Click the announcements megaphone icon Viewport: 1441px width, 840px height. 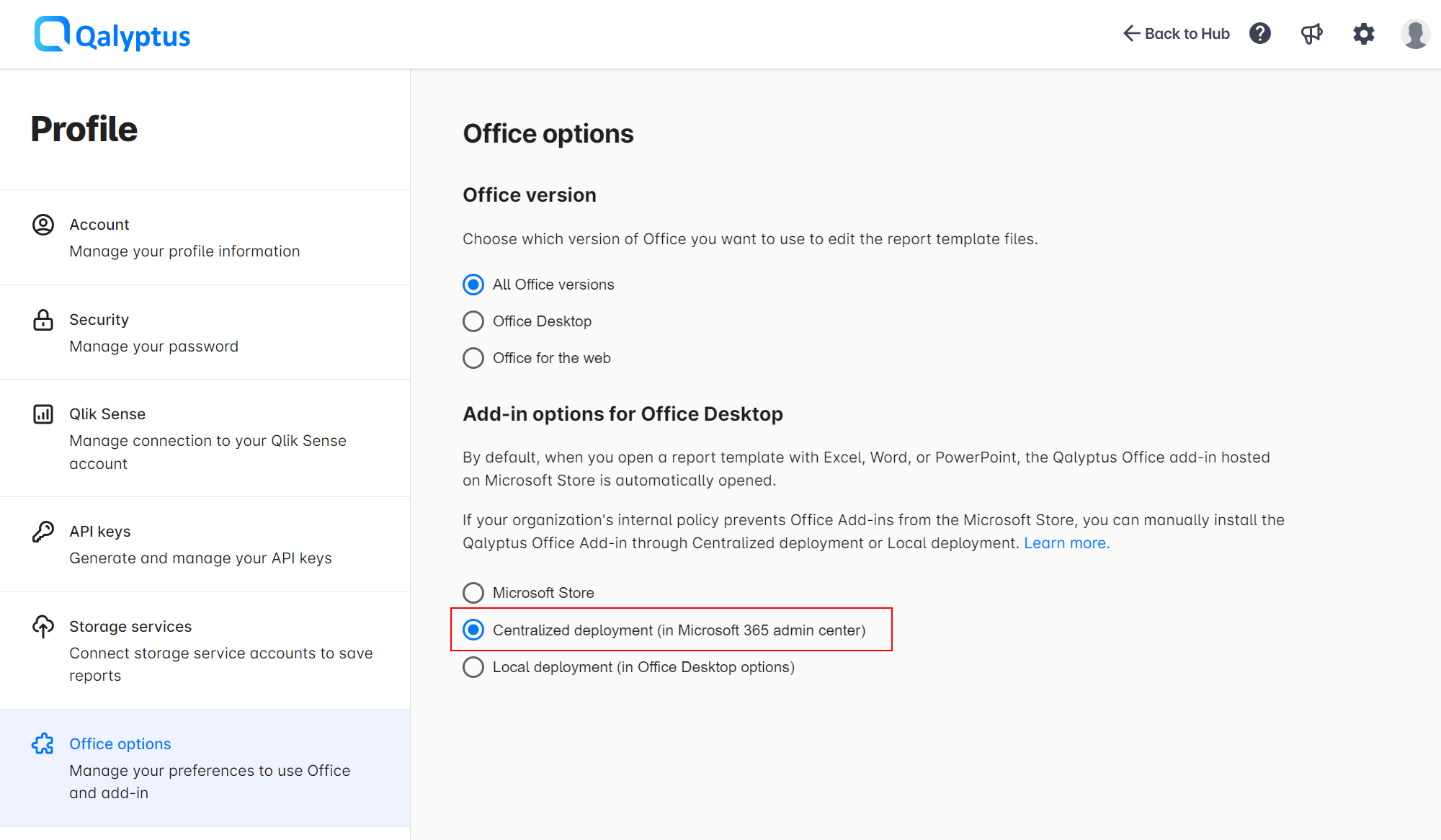point(1311,33)
